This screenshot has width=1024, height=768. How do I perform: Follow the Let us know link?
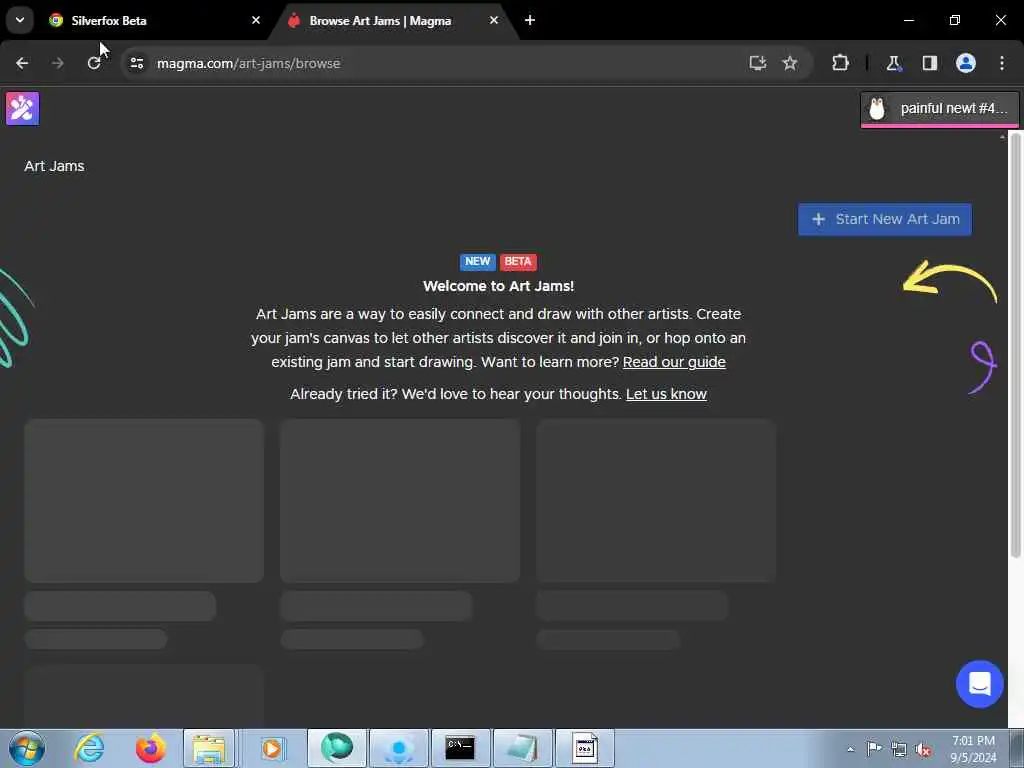point(666,394)
